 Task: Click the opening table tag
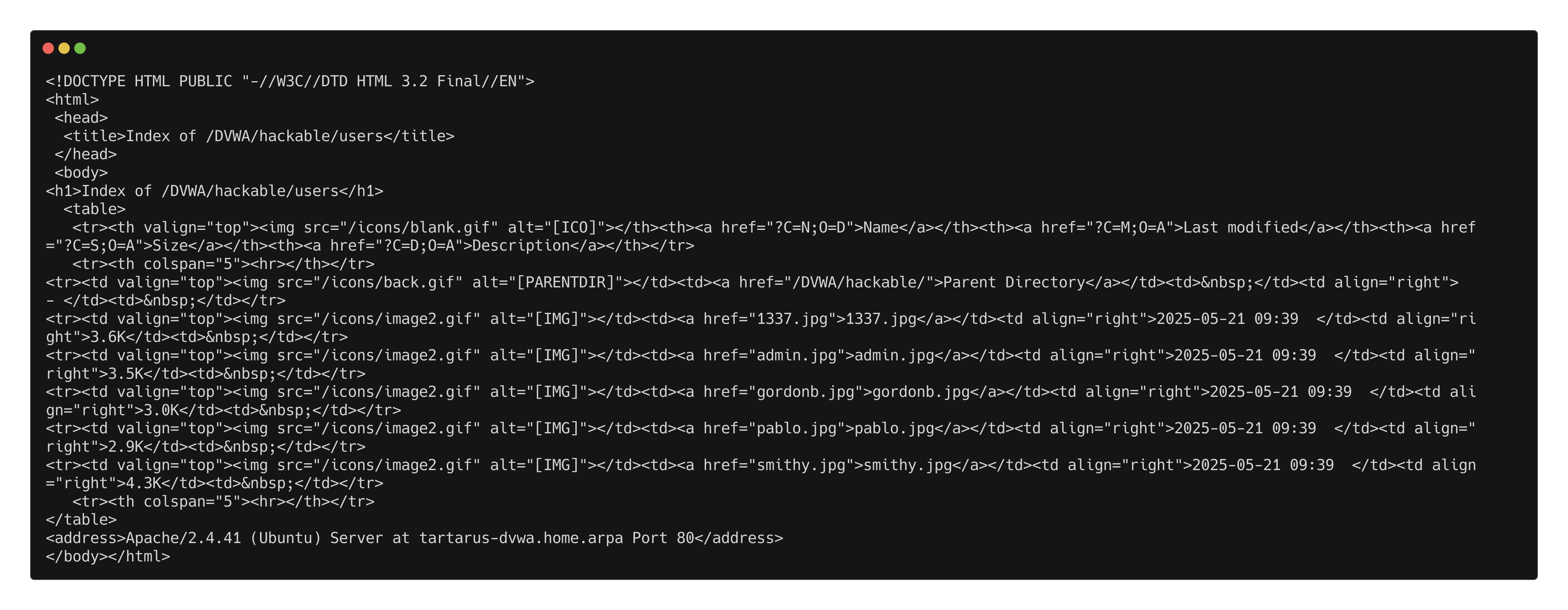click(94, 209)
